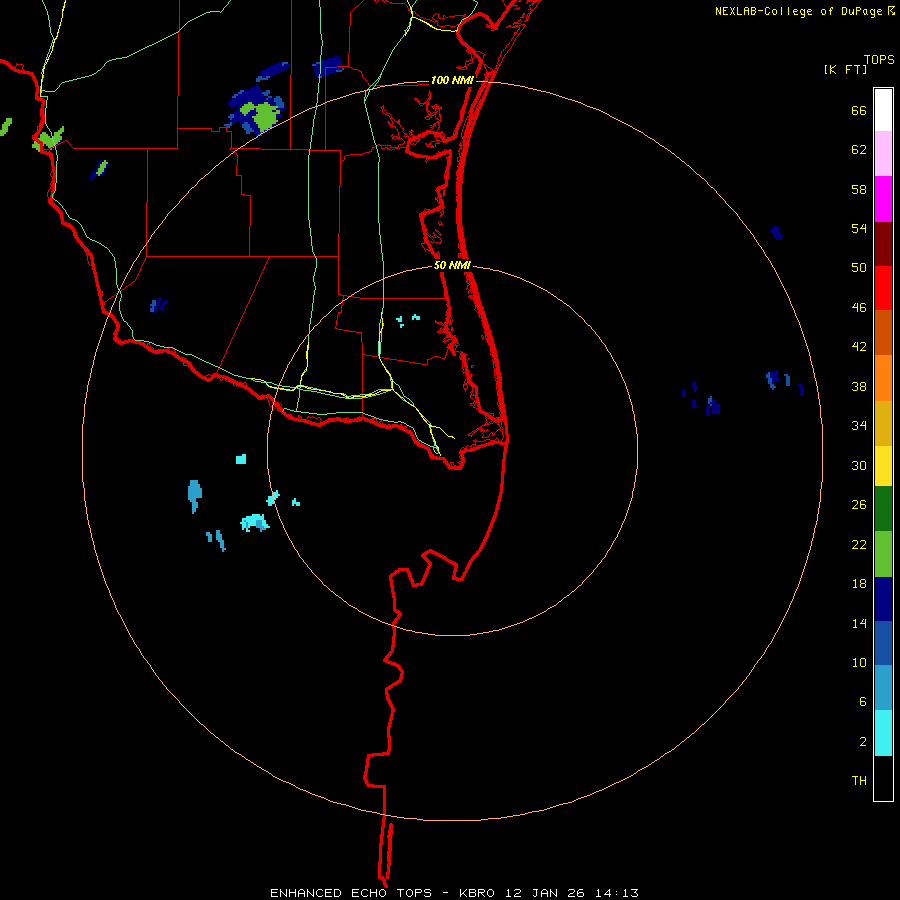
Task: Click the yellow 30 kft legend swatch
Action: click(x=883, y=466)
